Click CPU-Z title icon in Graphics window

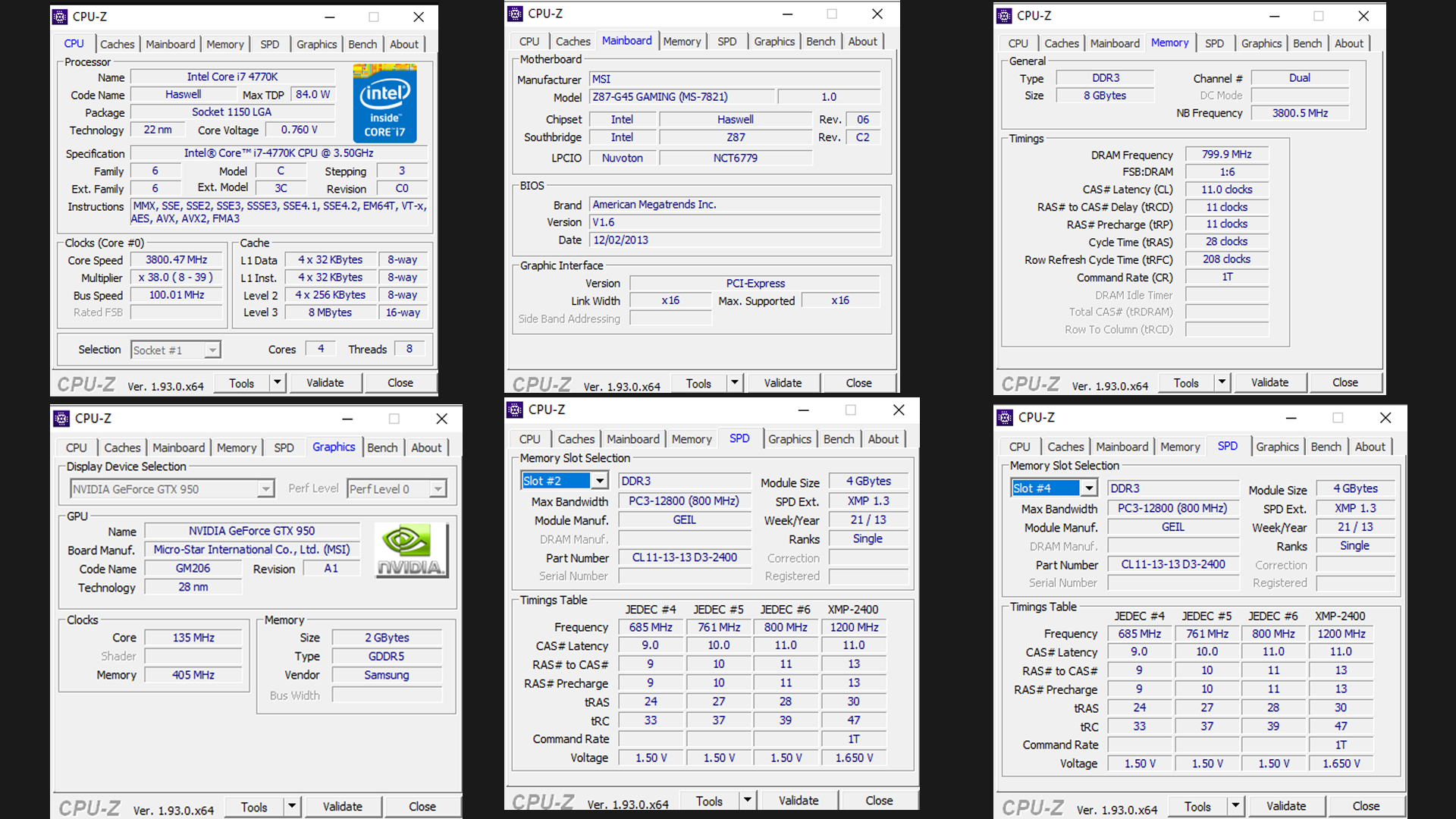click(62, 419)
